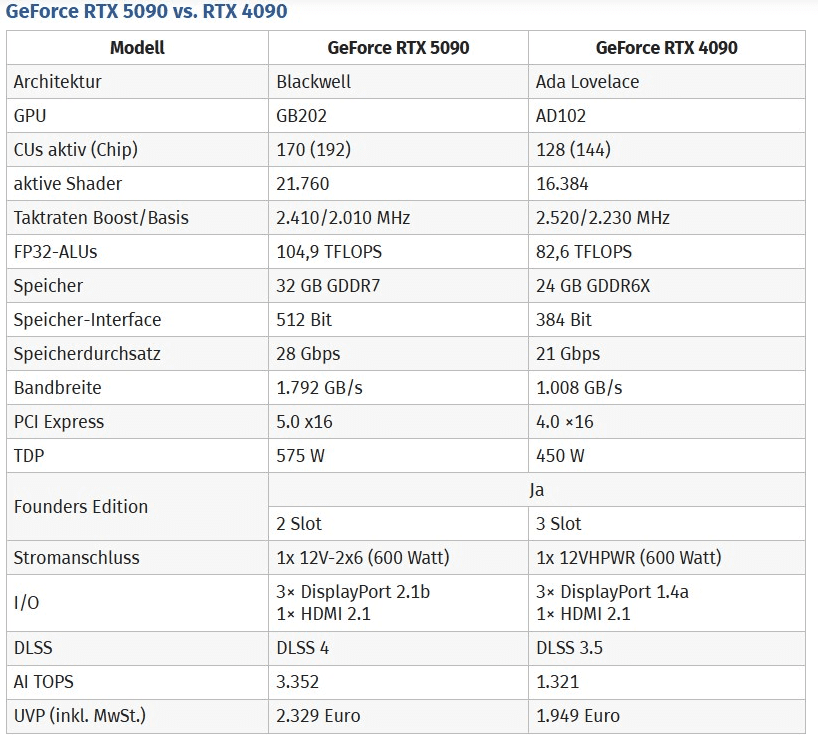This screenshot has height=750, width=818.
Task: Click the 'Blackwell' cell
Action: (313, 81)
